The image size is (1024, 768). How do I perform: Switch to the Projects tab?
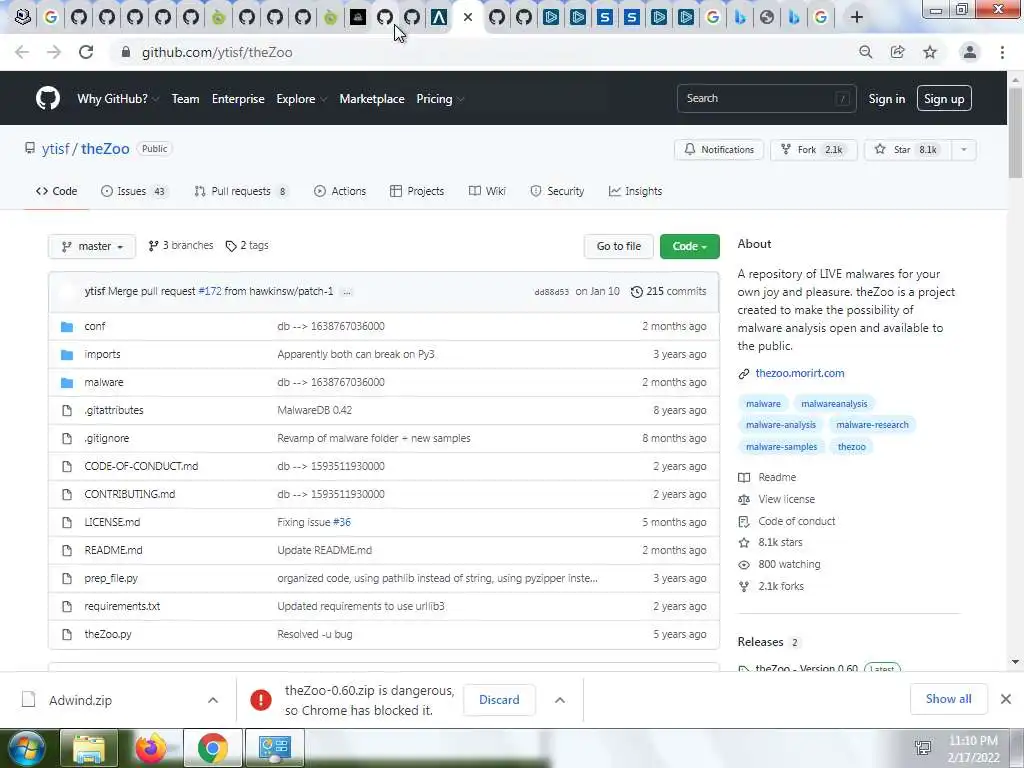[417, 191]
